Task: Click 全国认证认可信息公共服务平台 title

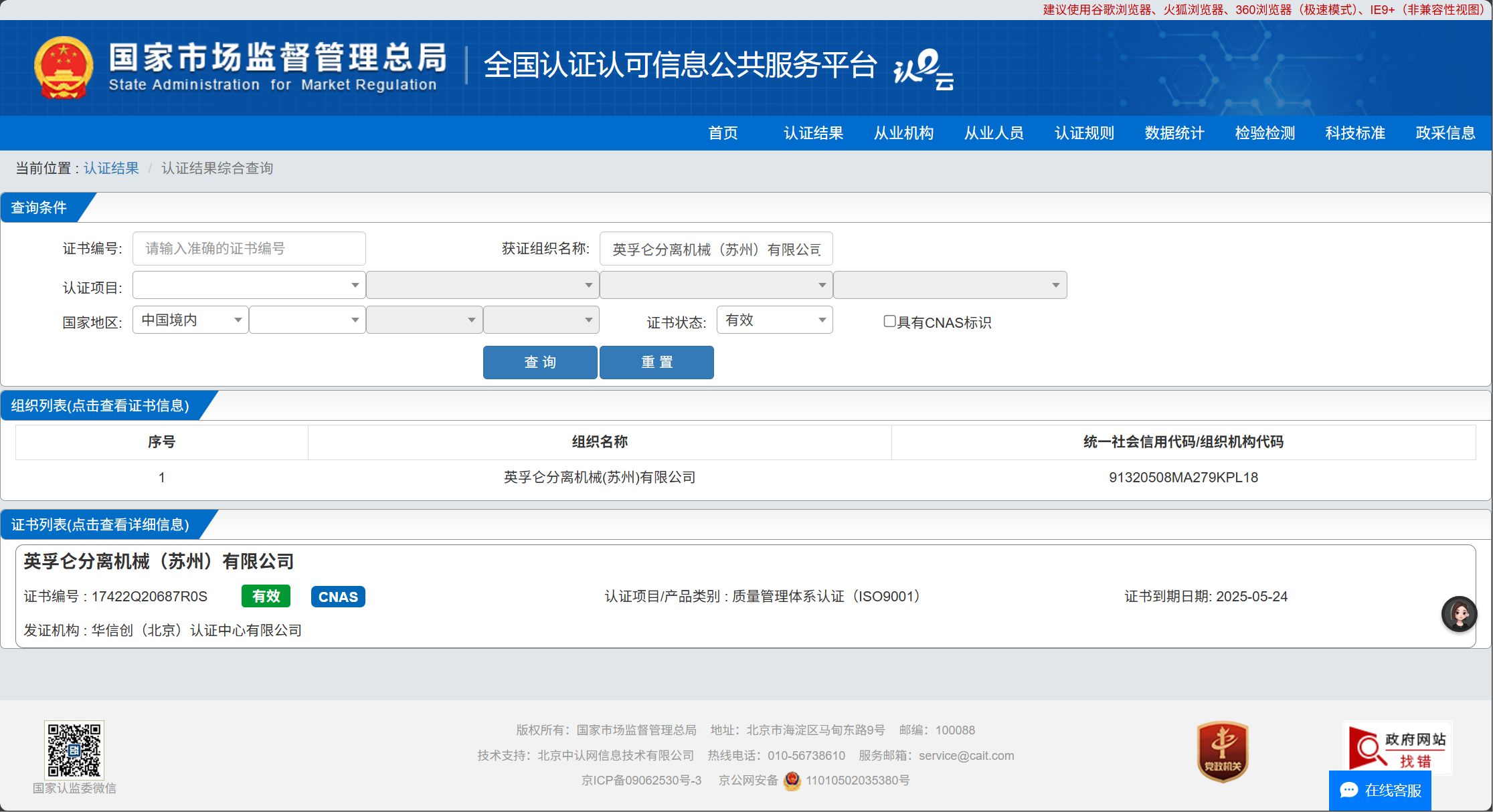Action: coord(680,65)
